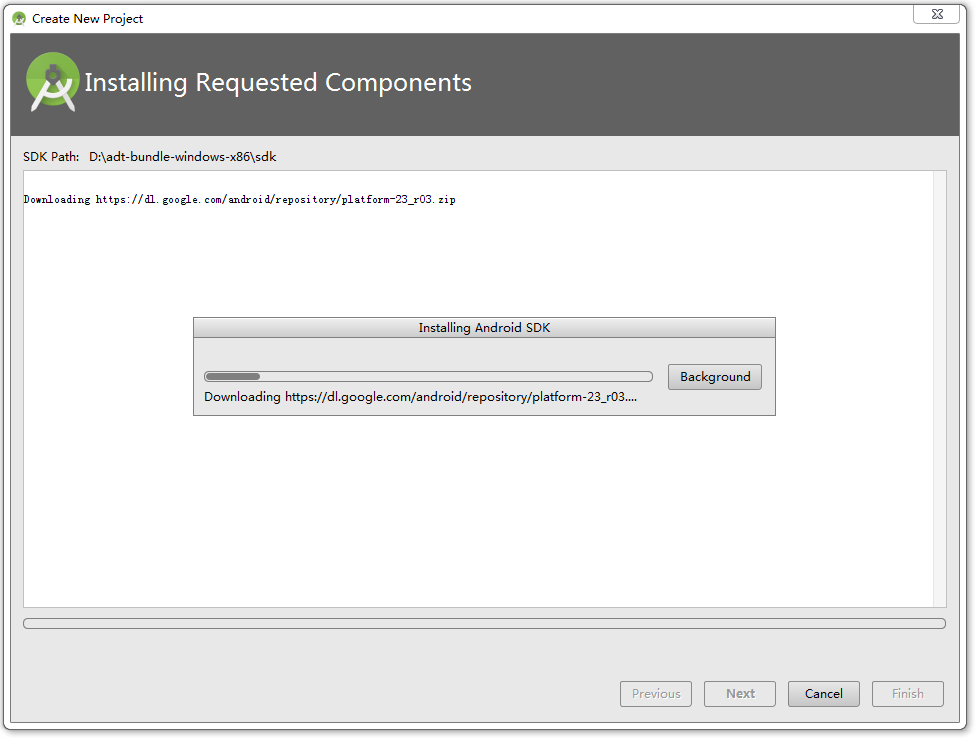This screenshot has height=738, width=979.
Task: Click the Installing Requested Components heading
Action: [278, 82]
